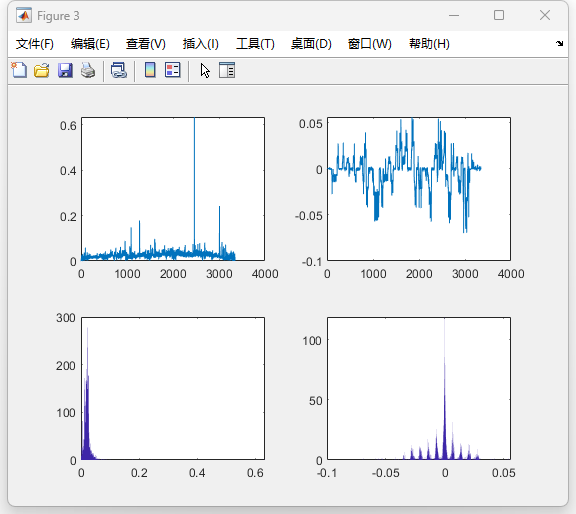Viewport: 576px width, 514px height.
Task: Click the Link Plot toolbar icon
Action: [119, 70]
